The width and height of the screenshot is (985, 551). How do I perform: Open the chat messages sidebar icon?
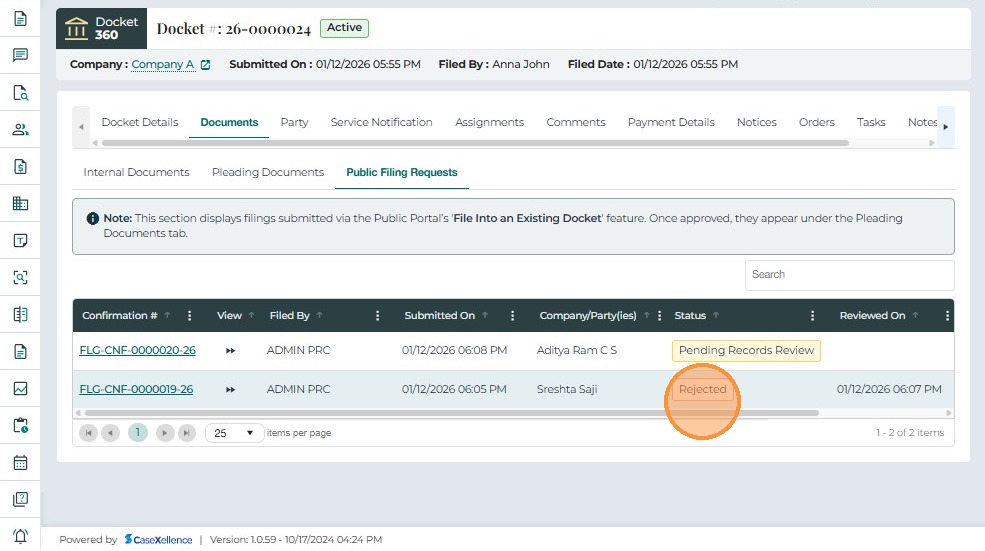click(20, 55)
